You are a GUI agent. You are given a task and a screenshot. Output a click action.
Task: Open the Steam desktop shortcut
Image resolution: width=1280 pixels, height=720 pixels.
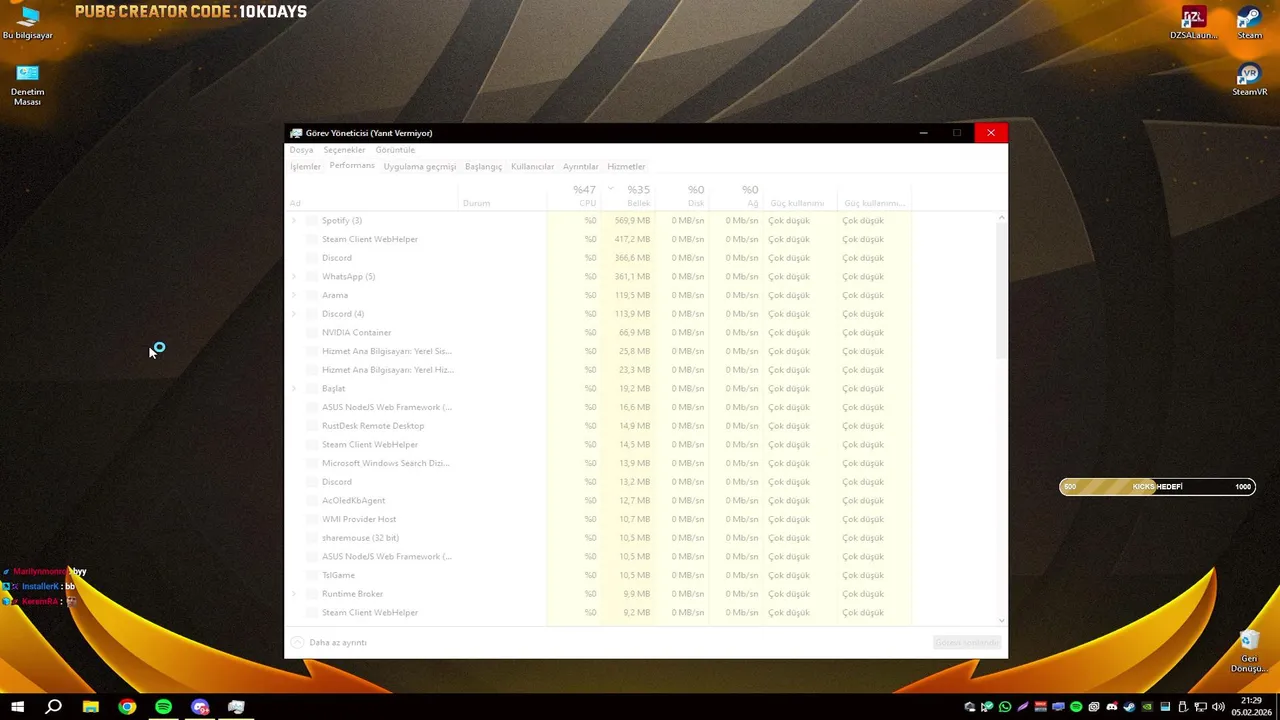pyautogui.click(x=1249, y=24)
